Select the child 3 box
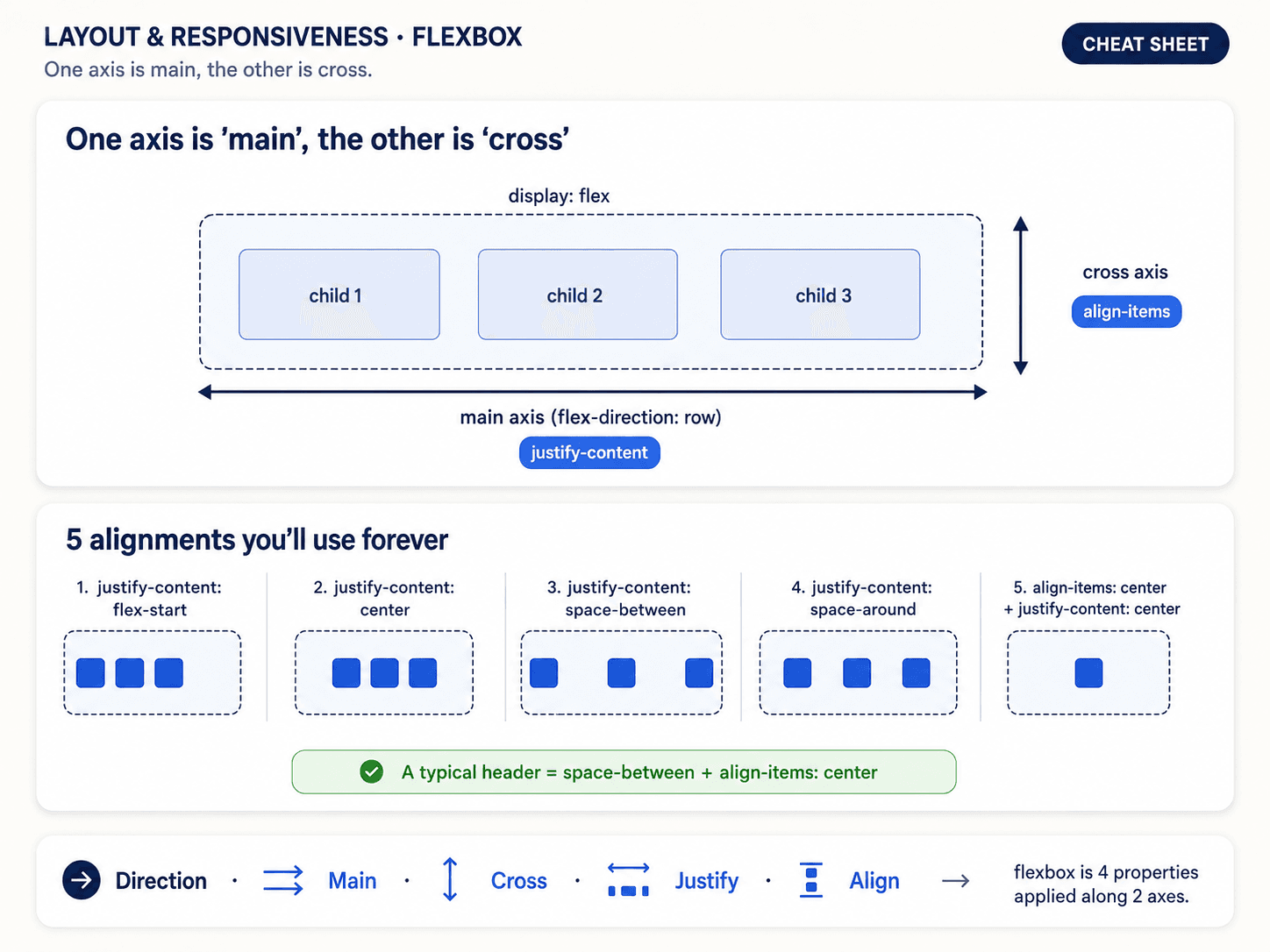This screenshot has height=952, width=1270. point(820,295)
